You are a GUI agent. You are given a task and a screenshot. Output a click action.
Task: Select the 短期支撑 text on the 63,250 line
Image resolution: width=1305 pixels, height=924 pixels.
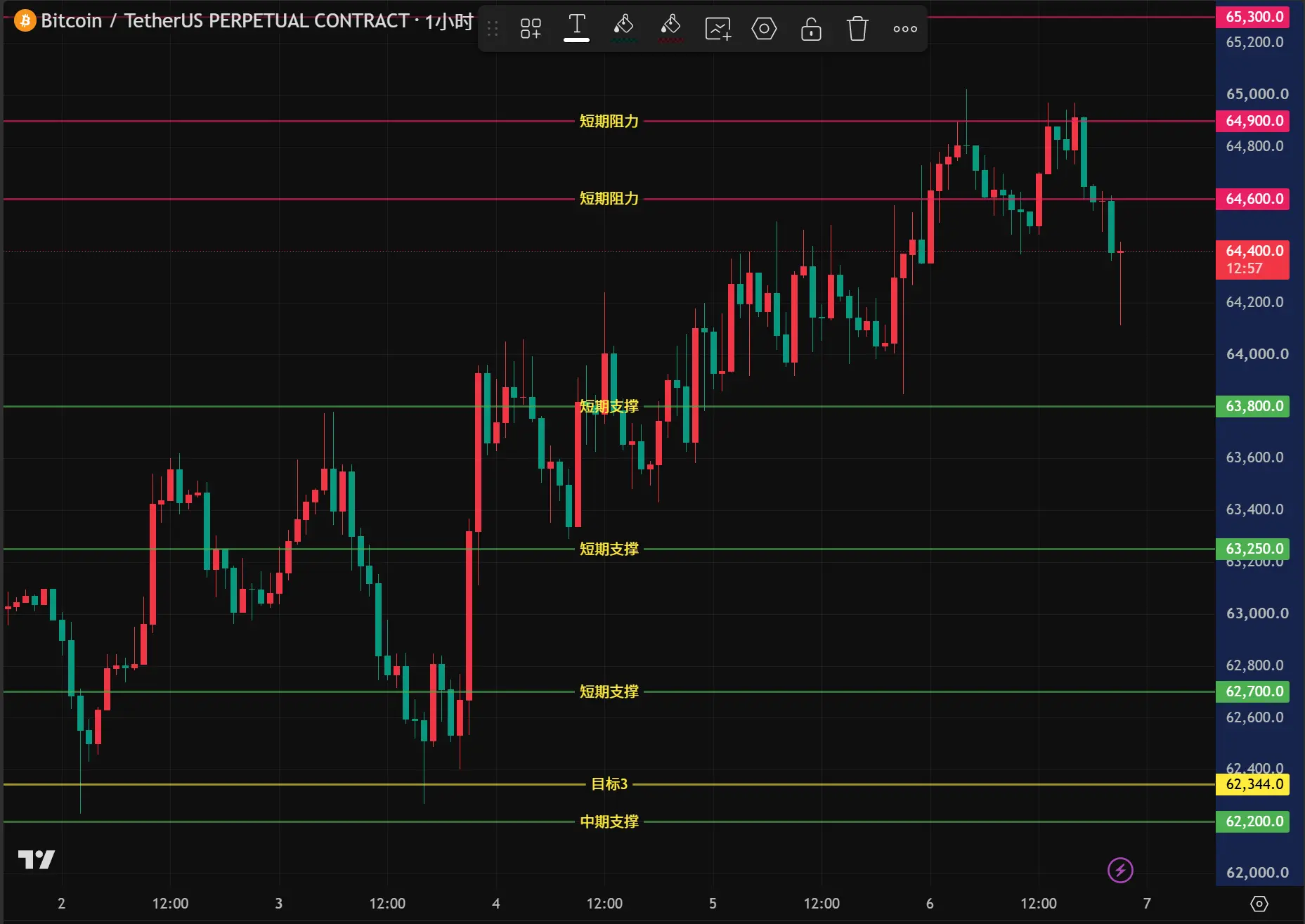pyautogui.click(x=609, y=549)
